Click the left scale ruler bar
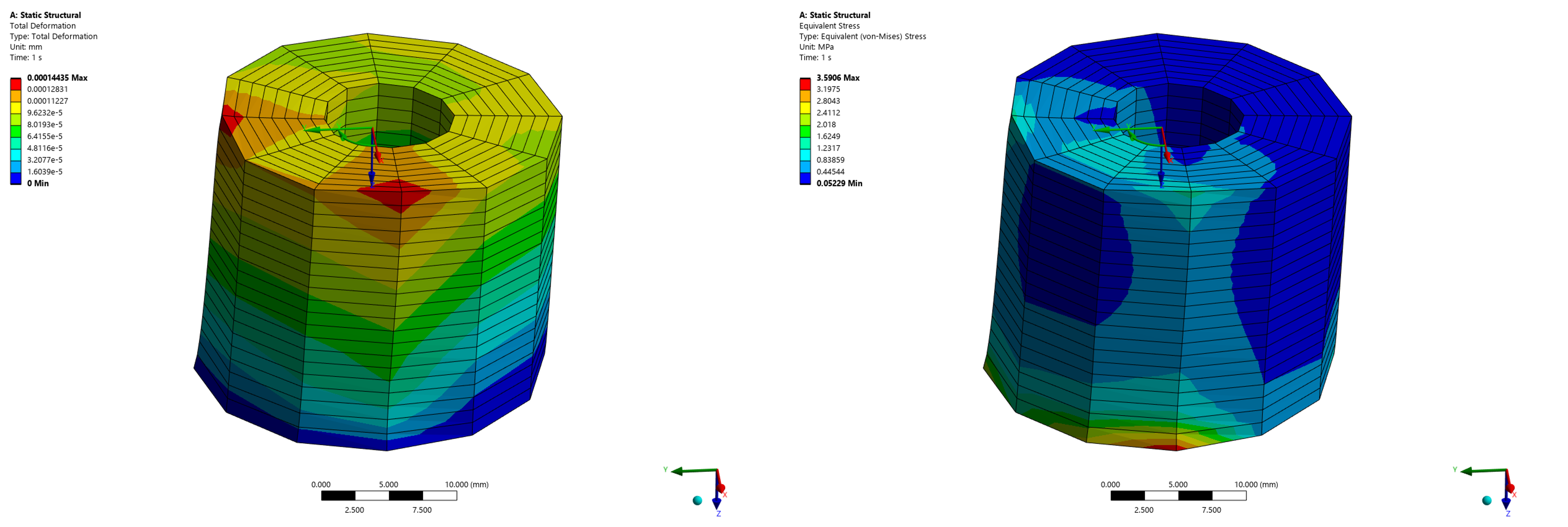The height and width of the screenshot is (527, 1568). click(389, 496)
